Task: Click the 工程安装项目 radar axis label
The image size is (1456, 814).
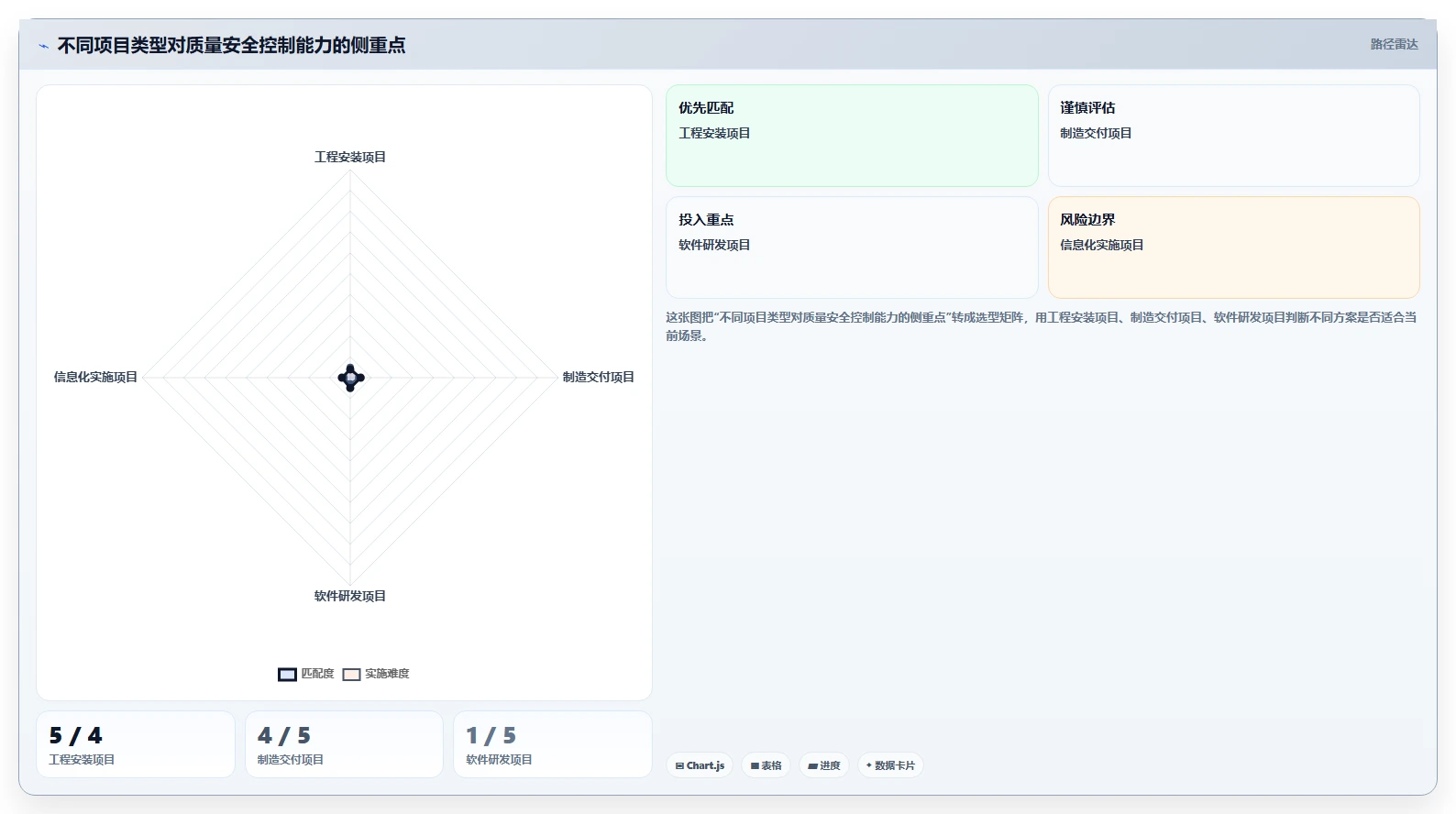Action: click(x=350, y=157)
